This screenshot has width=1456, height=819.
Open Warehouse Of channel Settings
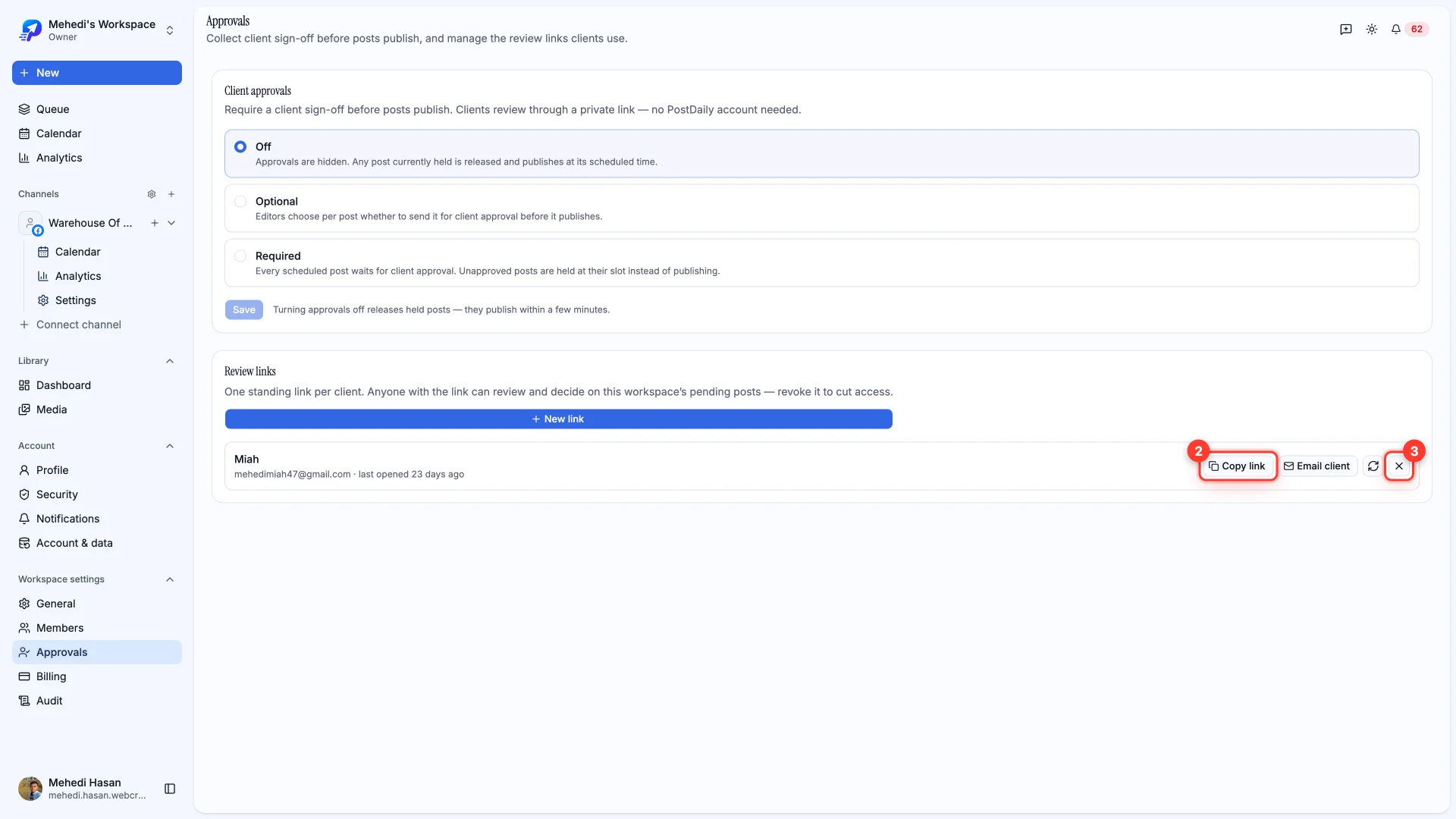tap(106, 300)
